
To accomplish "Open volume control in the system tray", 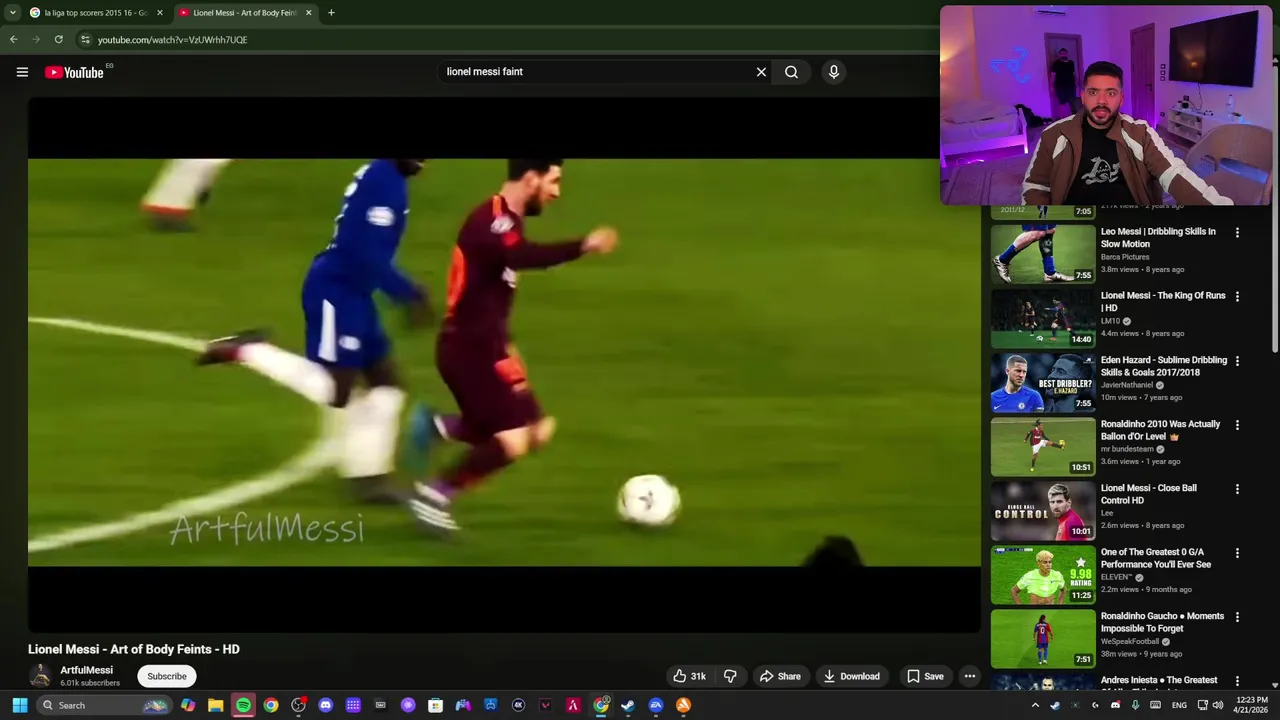I will click(1218, 705).
